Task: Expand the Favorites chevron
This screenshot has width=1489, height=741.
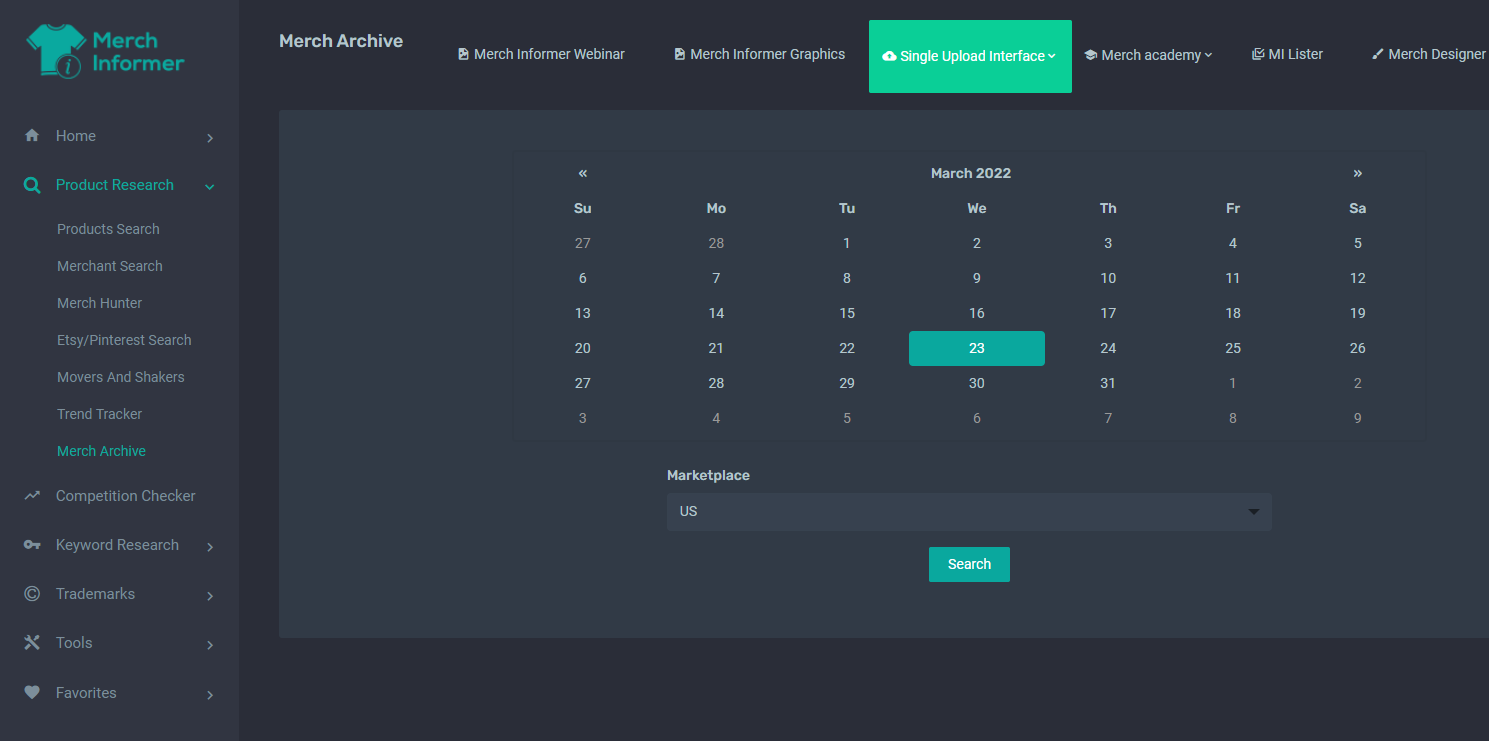Action: click(x=210, y=694)
